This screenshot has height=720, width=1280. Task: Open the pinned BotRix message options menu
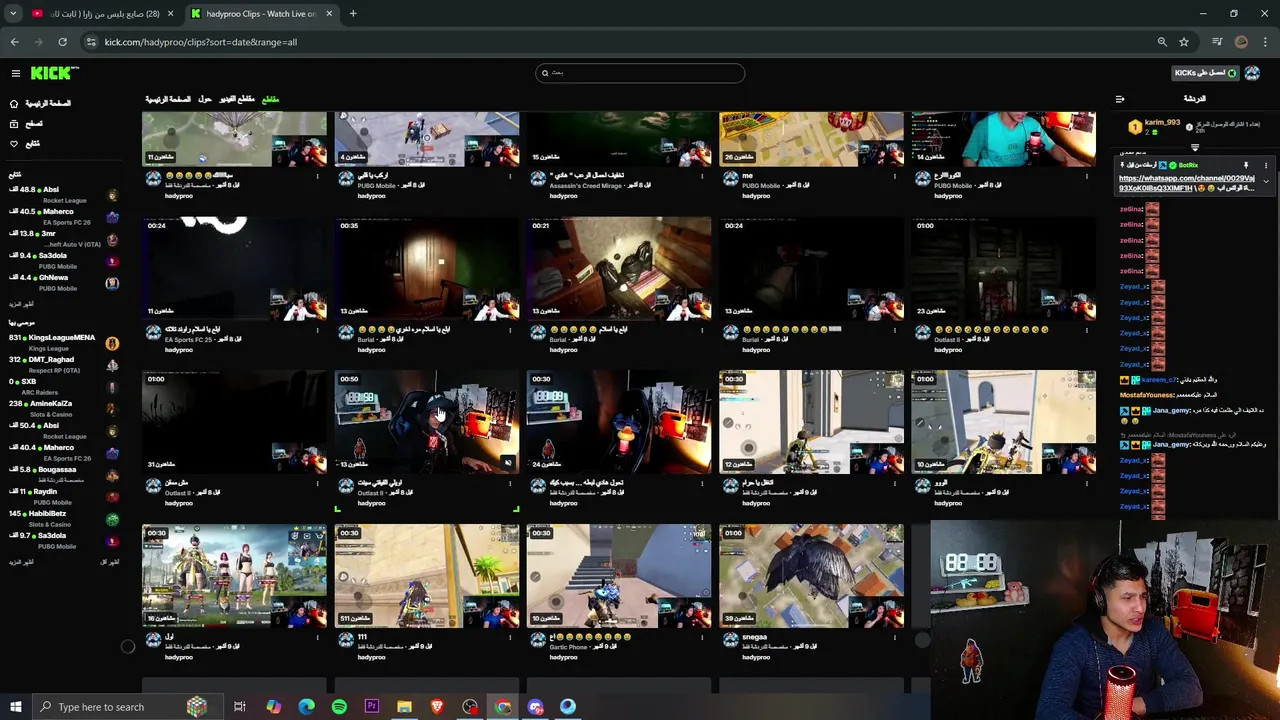(x=1265, y=165)
